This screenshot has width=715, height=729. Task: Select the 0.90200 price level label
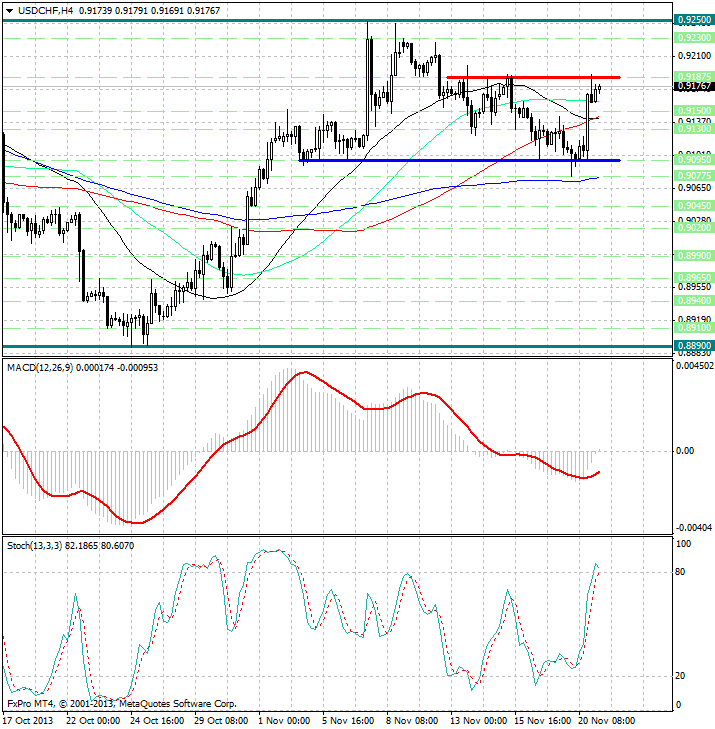pyautogui.click(x=694, y=228)
